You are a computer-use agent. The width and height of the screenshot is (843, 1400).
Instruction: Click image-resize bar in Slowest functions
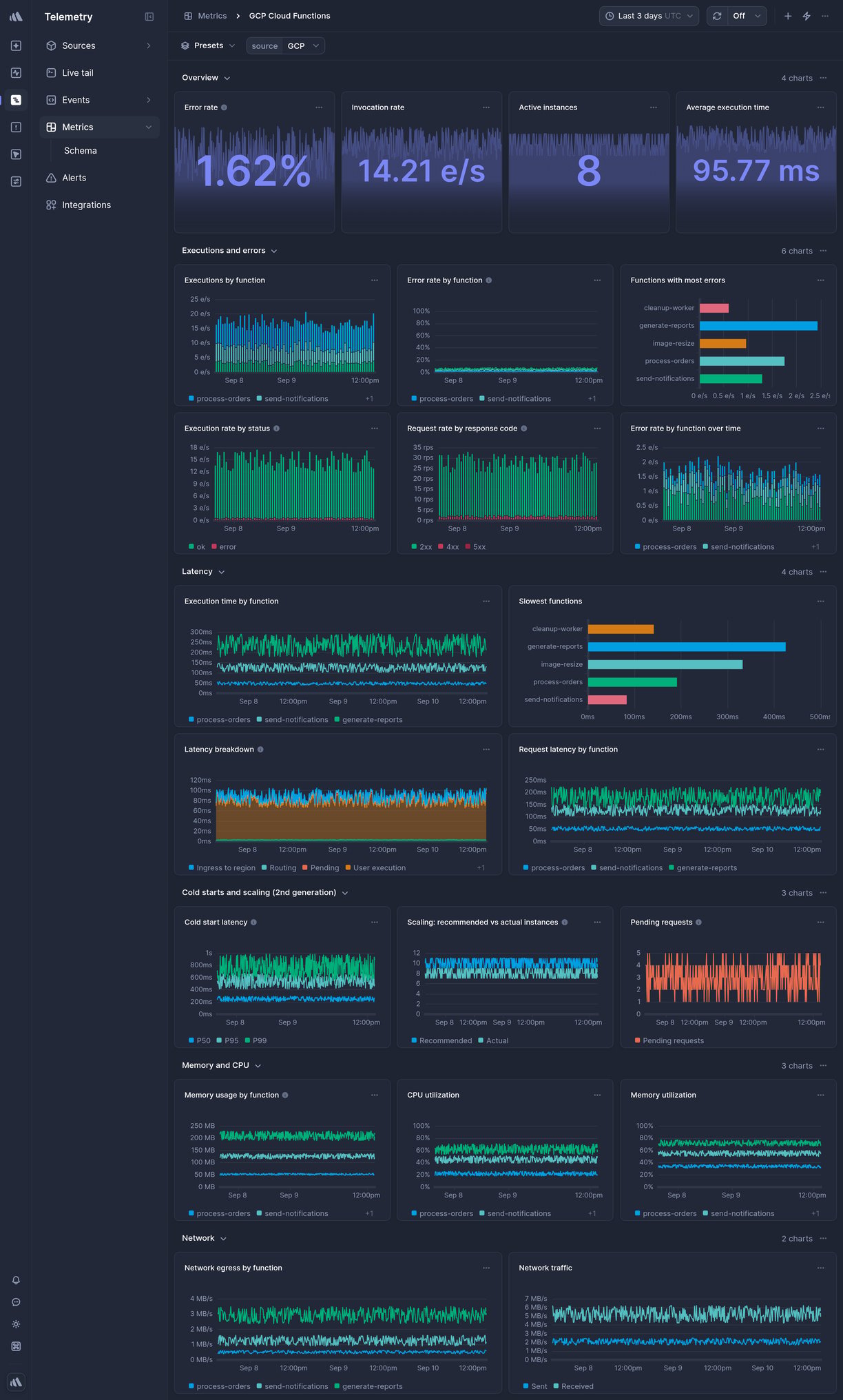pos(665,665)
